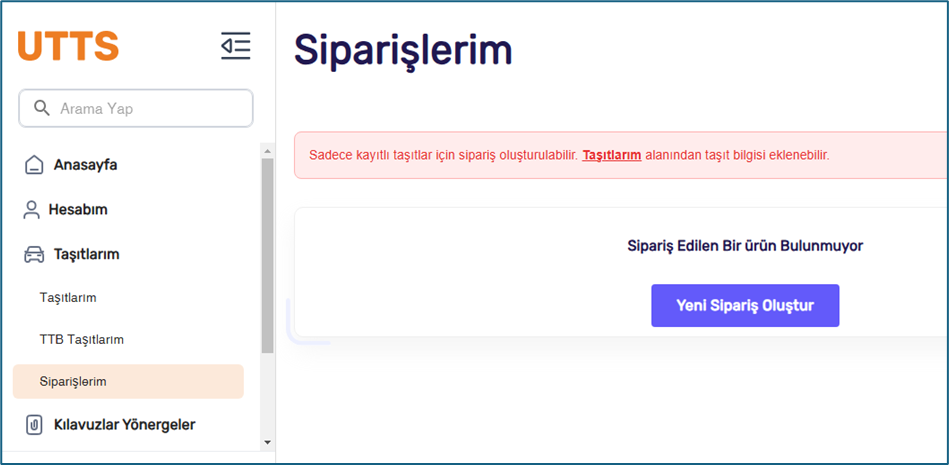The width and height of the screenshot is (949, 465).
Task: Collapse the Taşıtlarım menu section
Action: [x=86, y=254]
